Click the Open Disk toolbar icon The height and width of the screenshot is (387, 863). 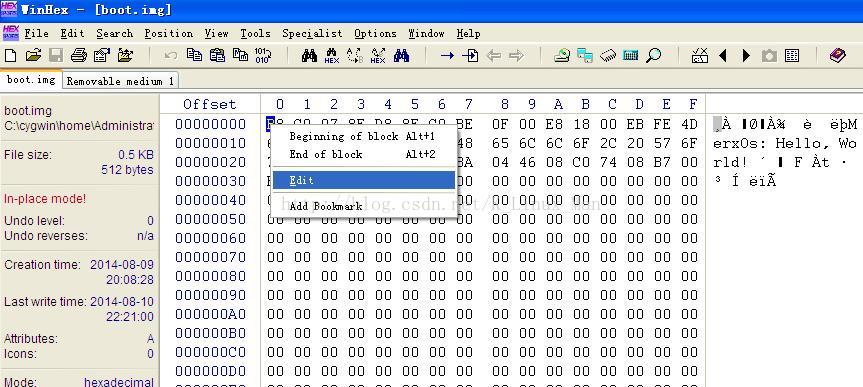[x=561, y=56]
